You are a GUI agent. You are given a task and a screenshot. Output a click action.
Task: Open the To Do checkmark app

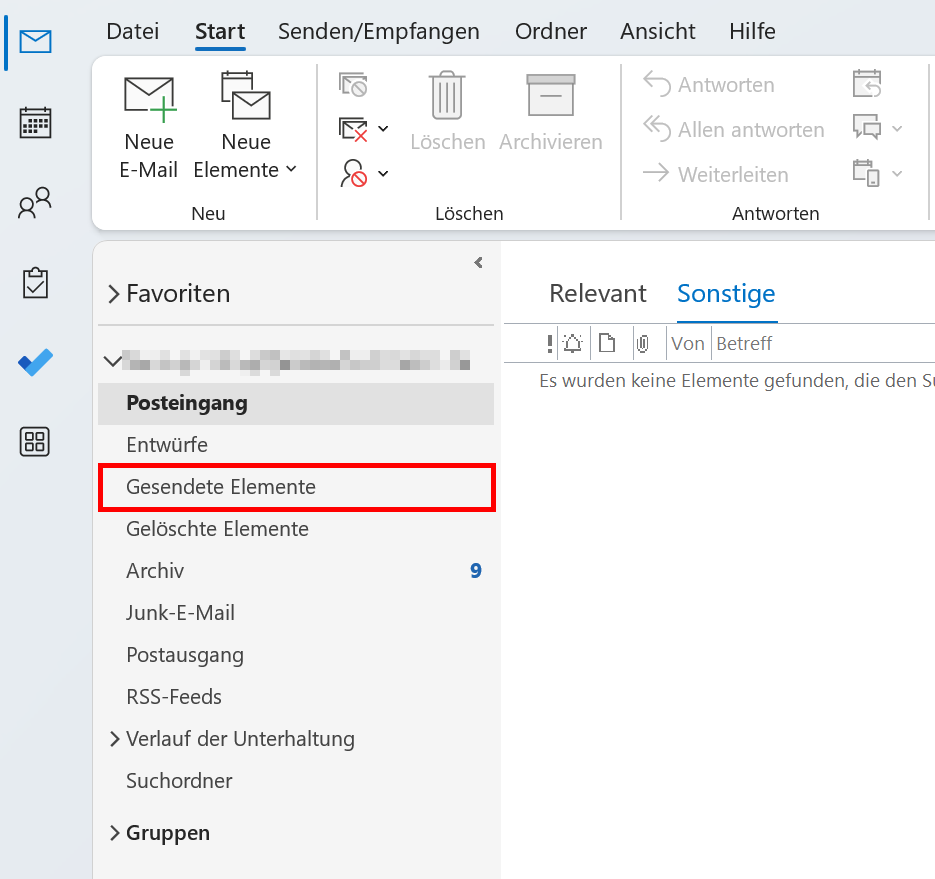pos(35,362)
